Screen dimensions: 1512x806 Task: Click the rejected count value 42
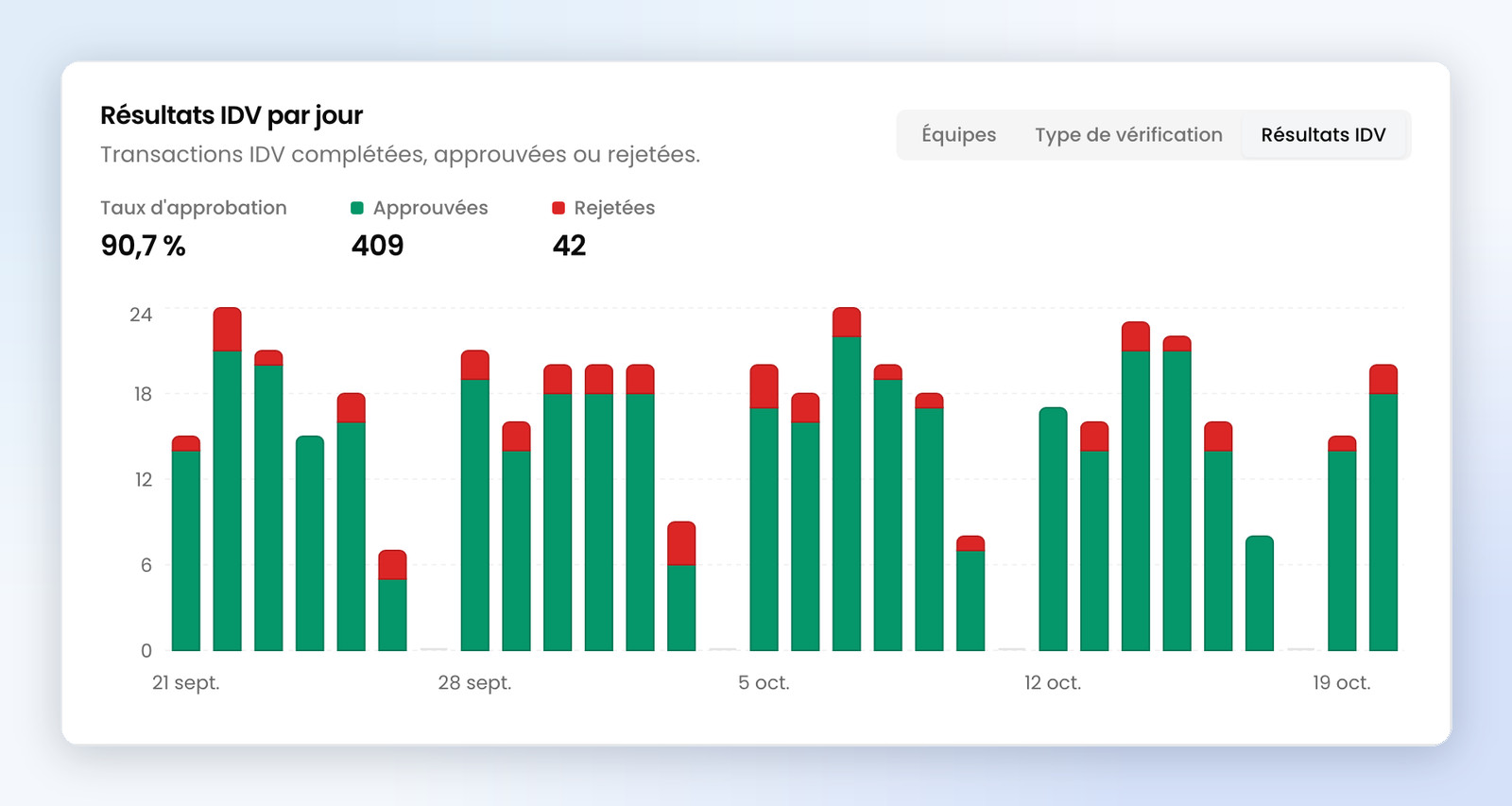569,246
